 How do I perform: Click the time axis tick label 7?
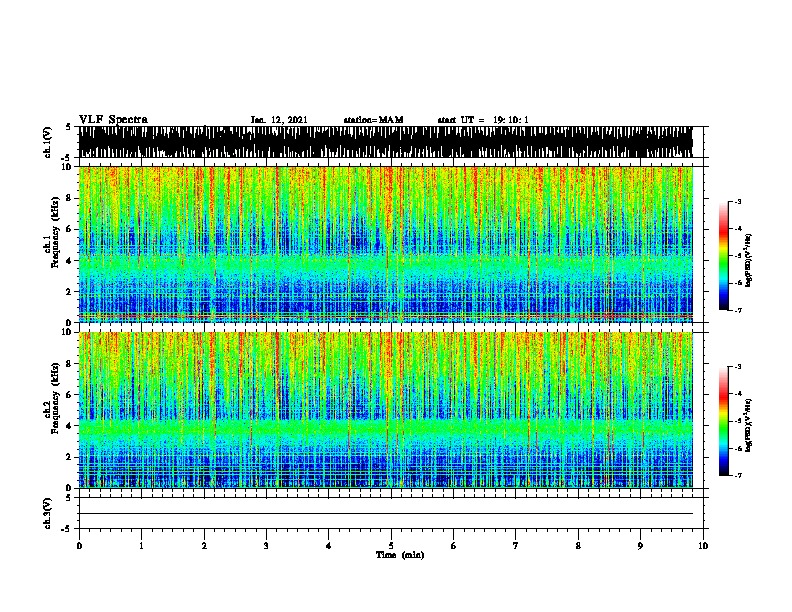coord(516,546)
